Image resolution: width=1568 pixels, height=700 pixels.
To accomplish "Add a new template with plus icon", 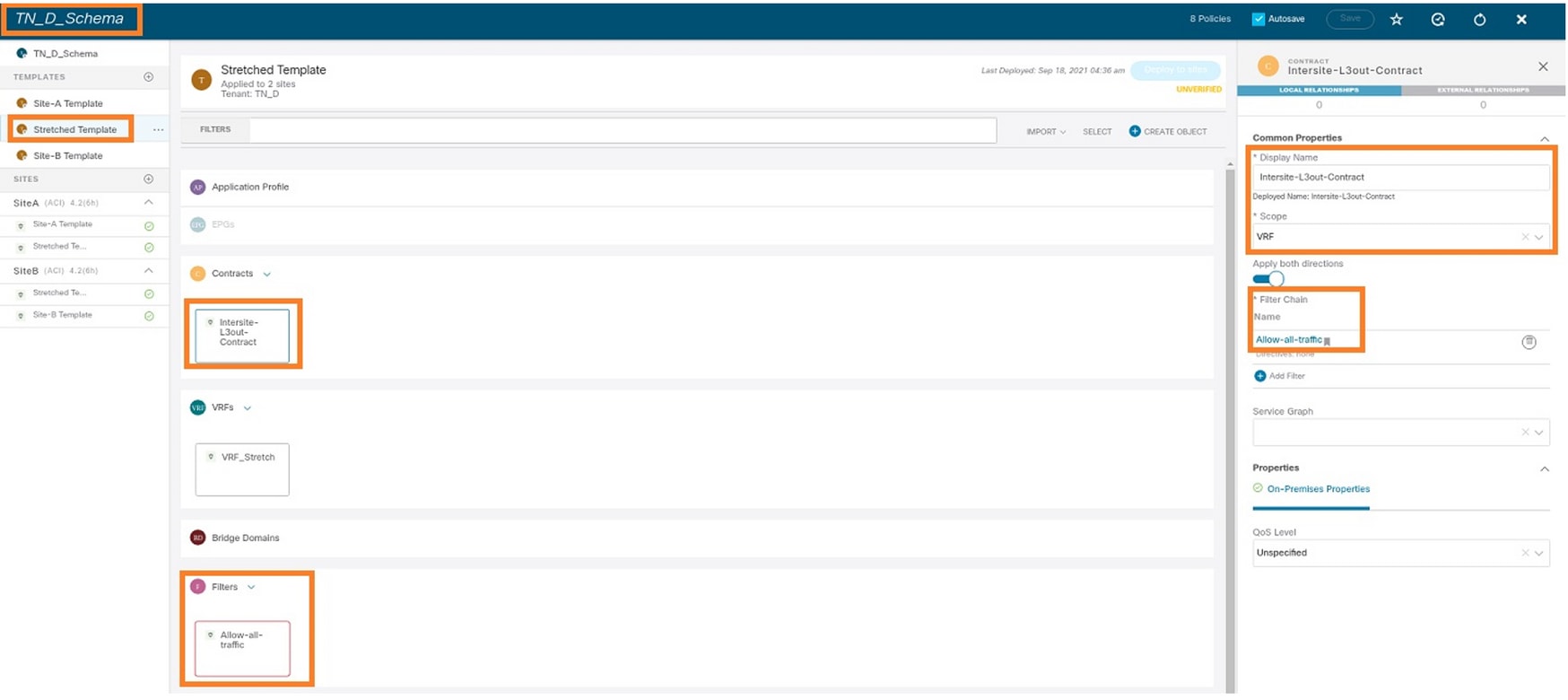I will click(149, 77).
